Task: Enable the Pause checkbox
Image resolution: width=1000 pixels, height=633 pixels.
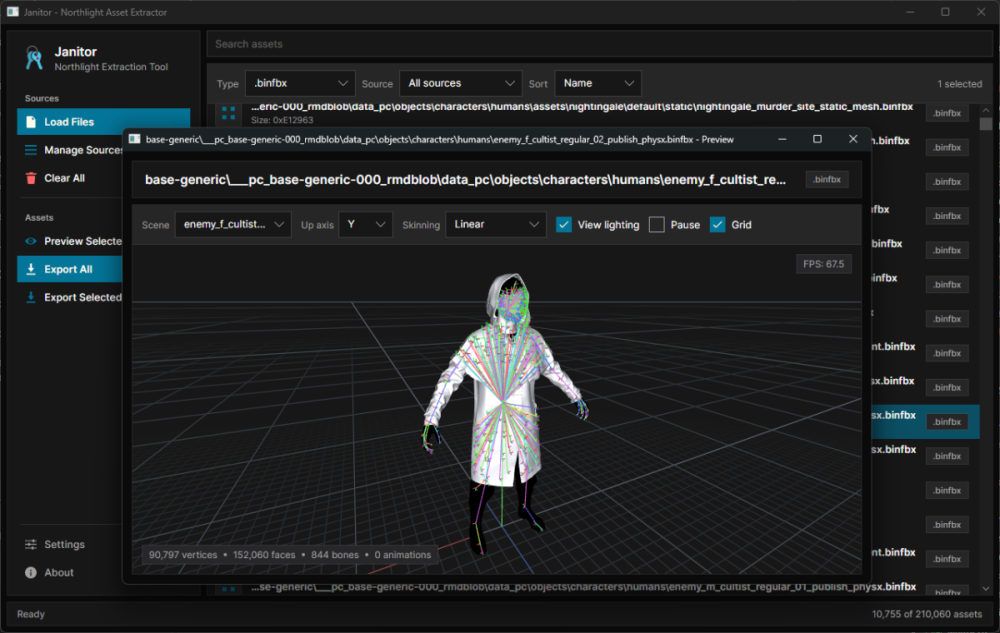Action: (656, 224)
